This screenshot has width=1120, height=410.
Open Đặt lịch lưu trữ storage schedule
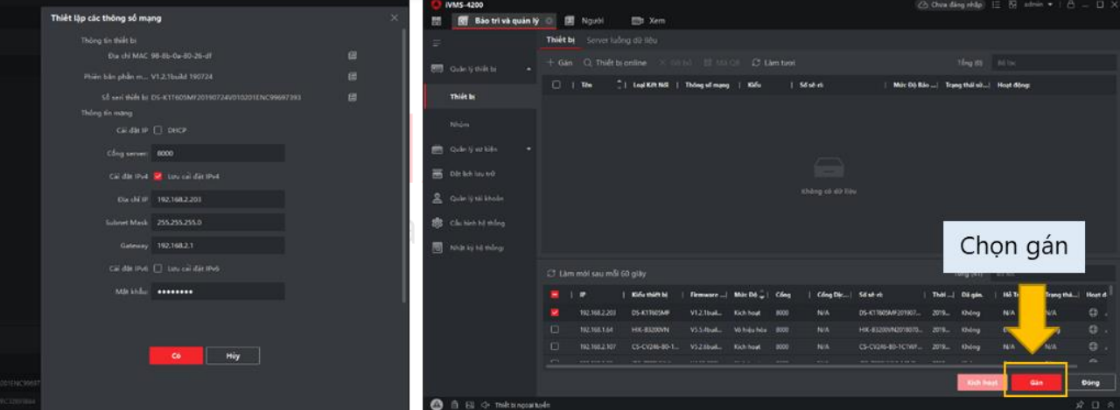click(467, 174)
